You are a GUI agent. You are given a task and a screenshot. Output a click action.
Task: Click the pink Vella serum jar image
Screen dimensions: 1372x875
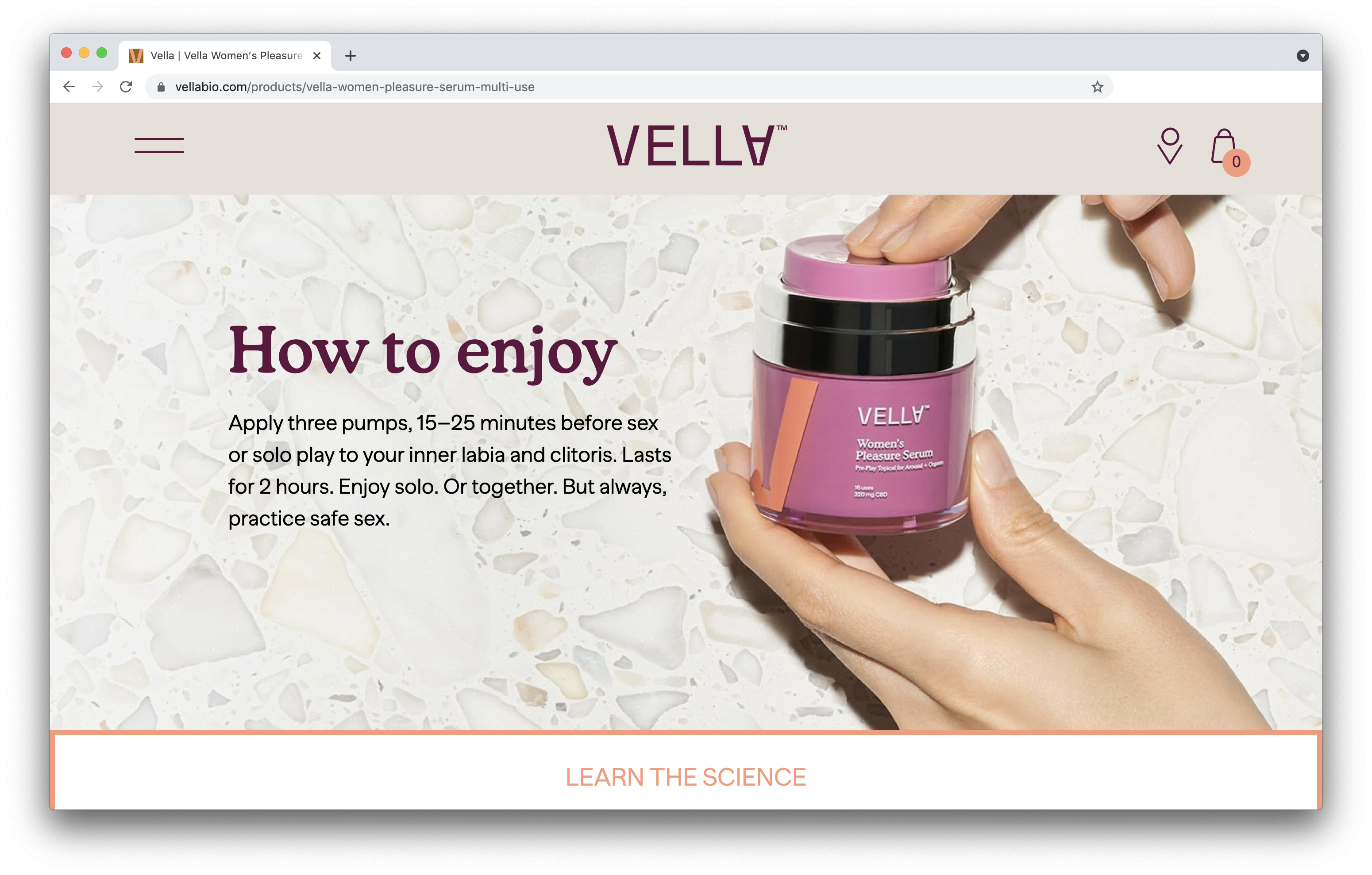[863, 385]
